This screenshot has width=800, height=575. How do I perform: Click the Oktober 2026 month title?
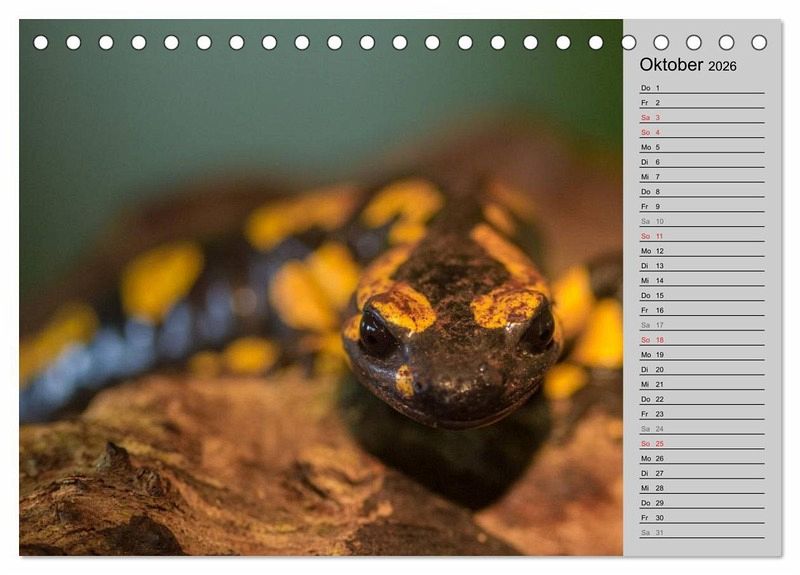pos(688,65)
